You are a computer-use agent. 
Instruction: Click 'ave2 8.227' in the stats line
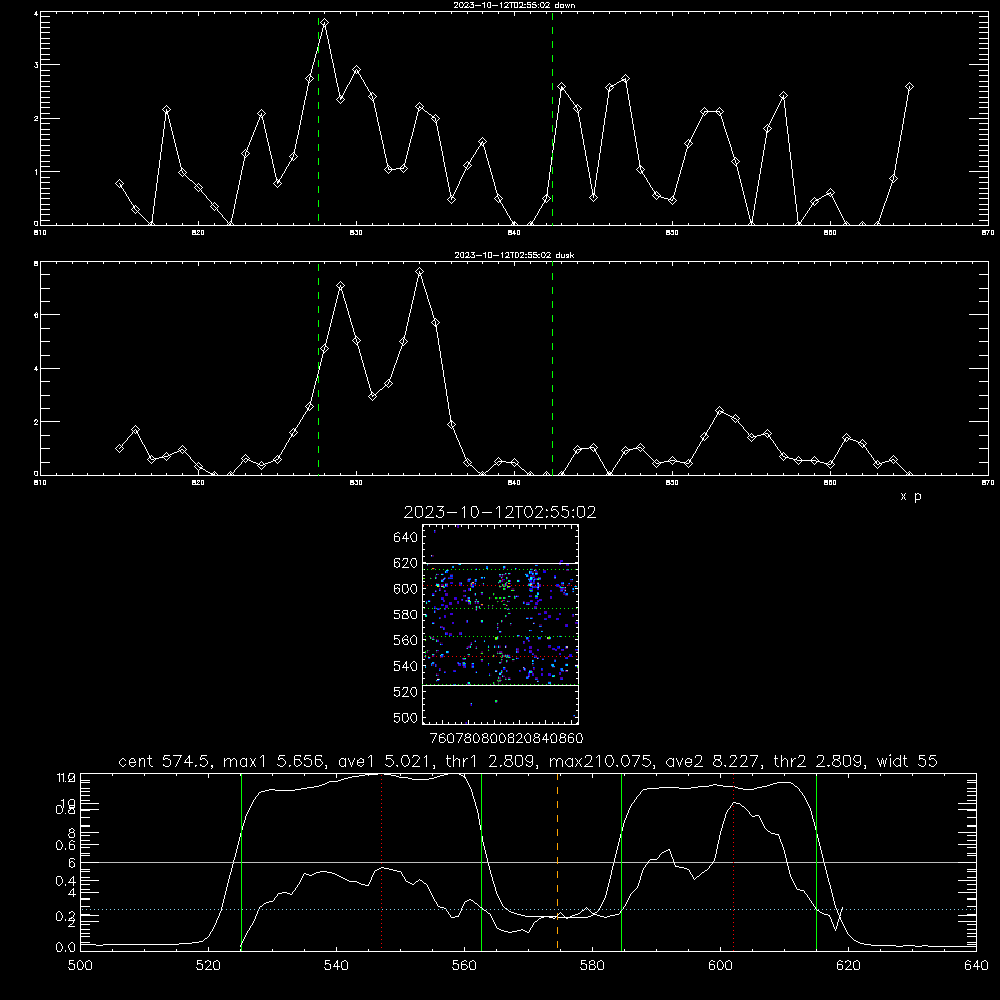[x=712, y=761]
